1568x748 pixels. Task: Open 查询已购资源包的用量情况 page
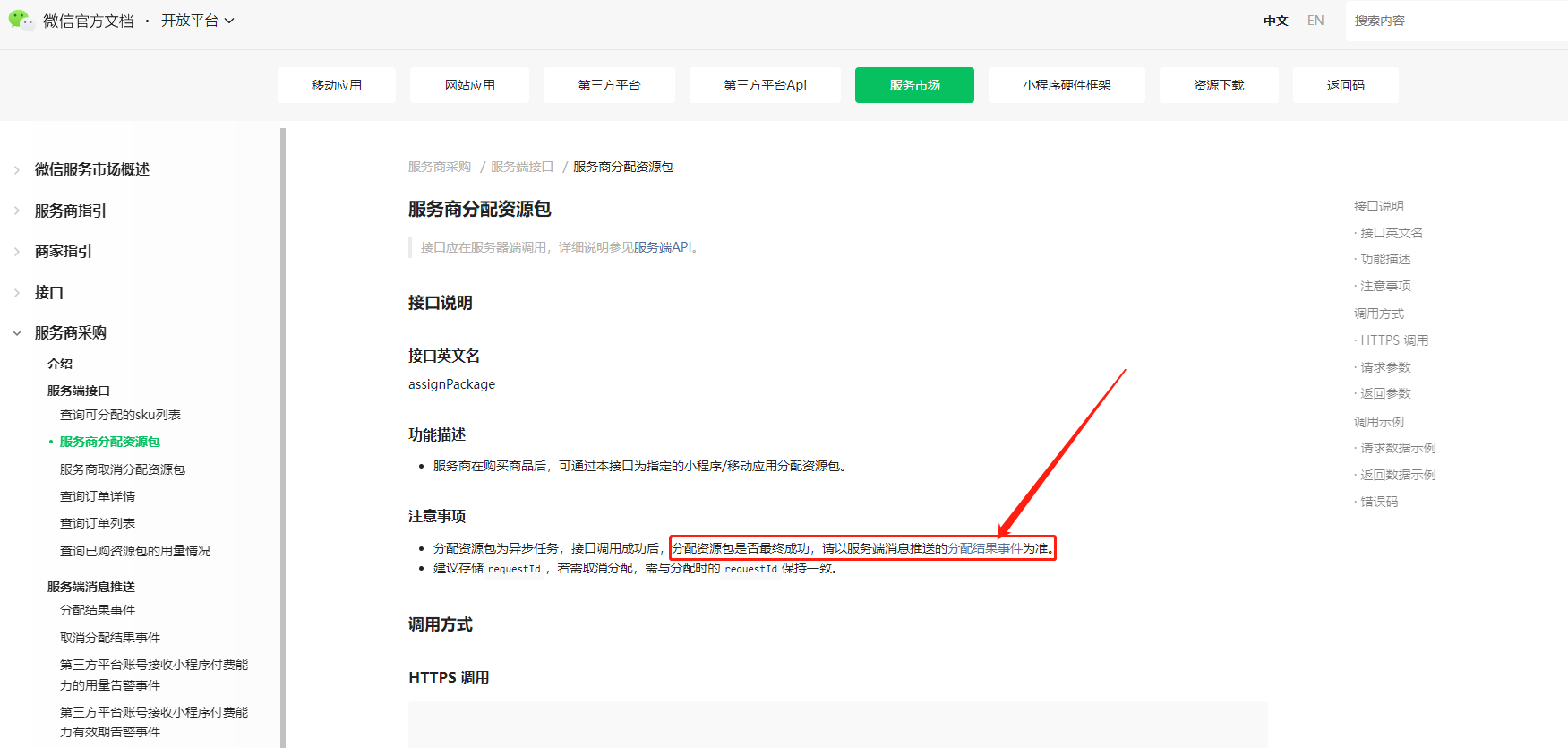[x=135, y=551]
